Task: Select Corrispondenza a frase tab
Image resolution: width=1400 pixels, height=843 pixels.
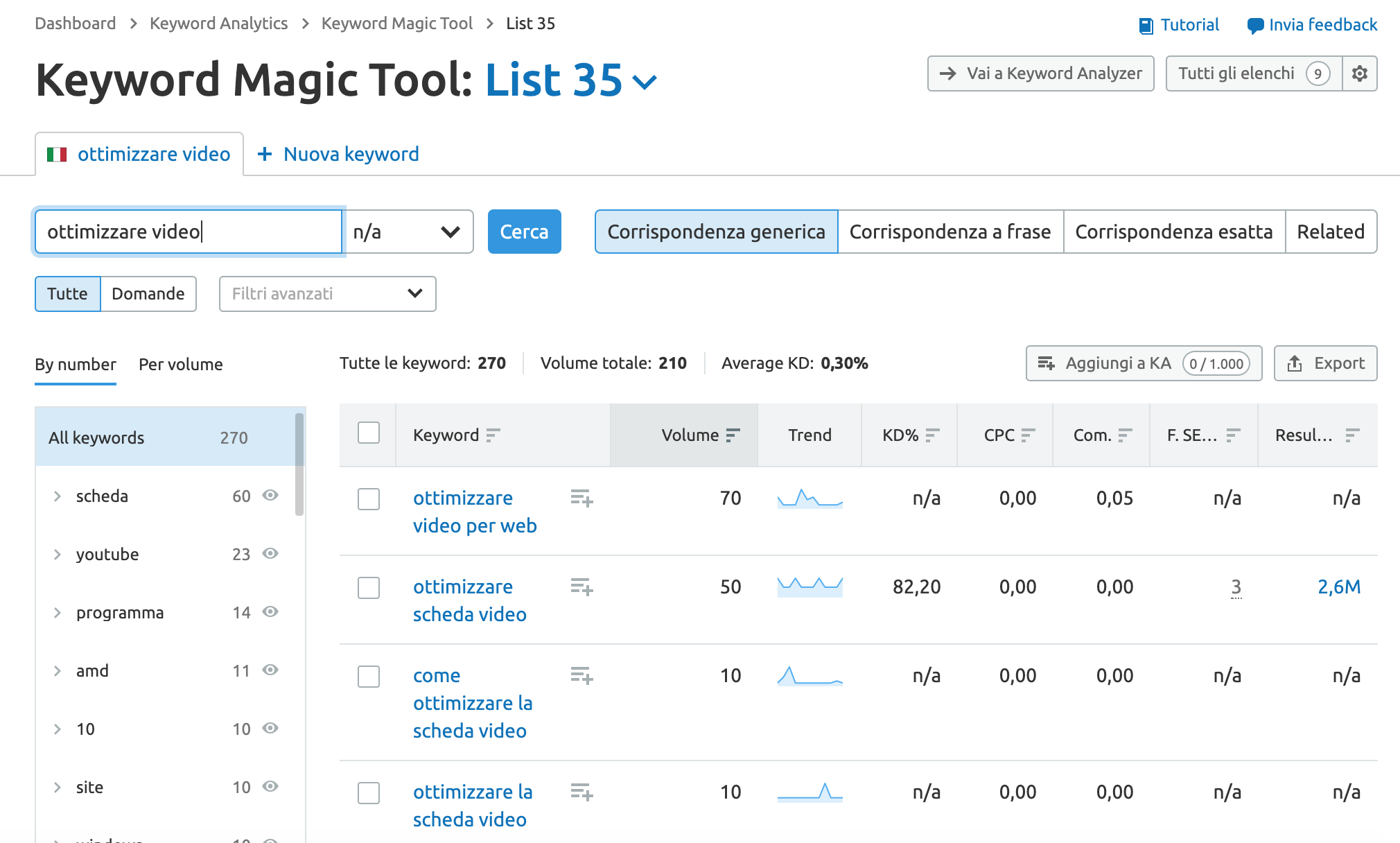Action: (x=949, y=231)
